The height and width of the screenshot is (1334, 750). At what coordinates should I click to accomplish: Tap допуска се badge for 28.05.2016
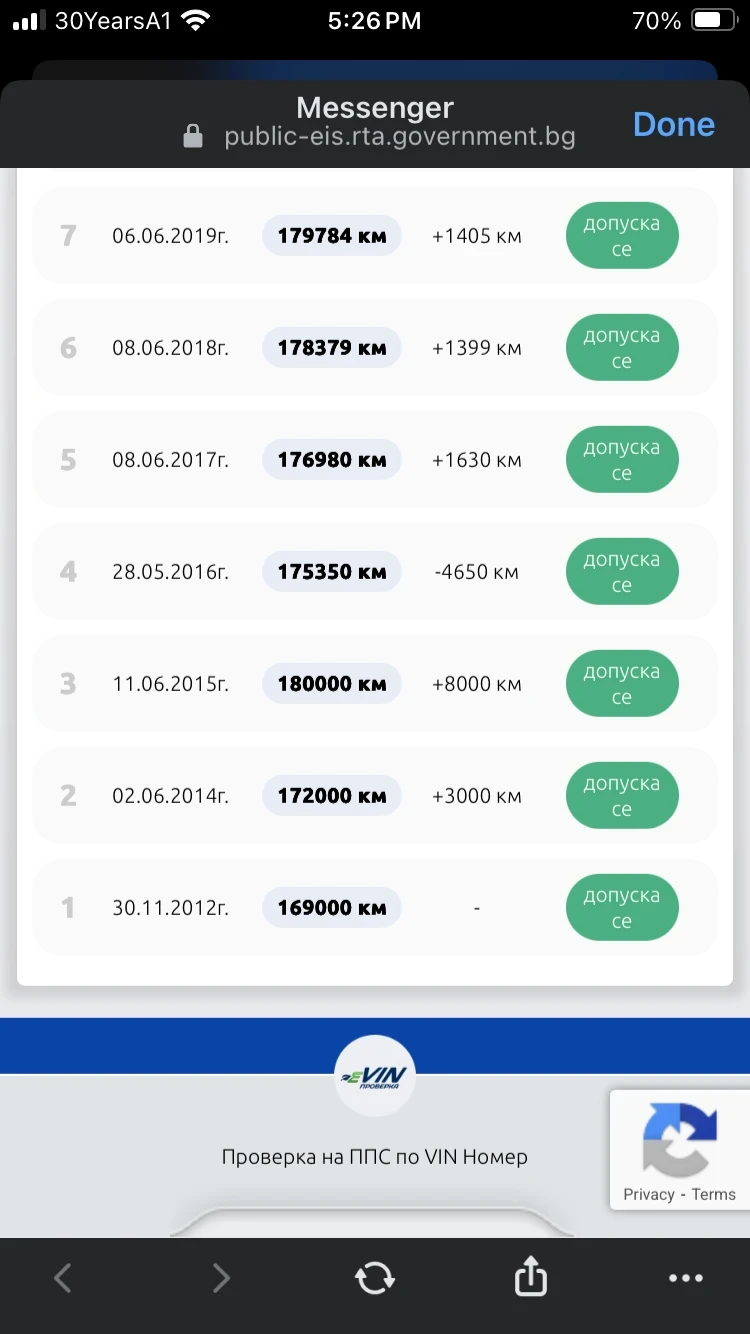[622, 572]
